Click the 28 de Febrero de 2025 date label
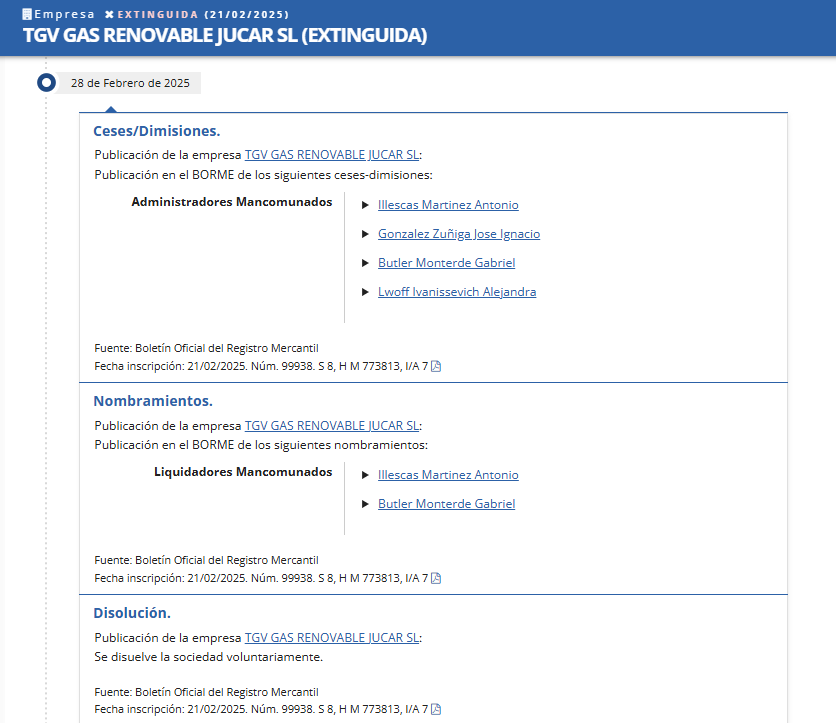The image size is (836, 723). [x=130, y=83]
